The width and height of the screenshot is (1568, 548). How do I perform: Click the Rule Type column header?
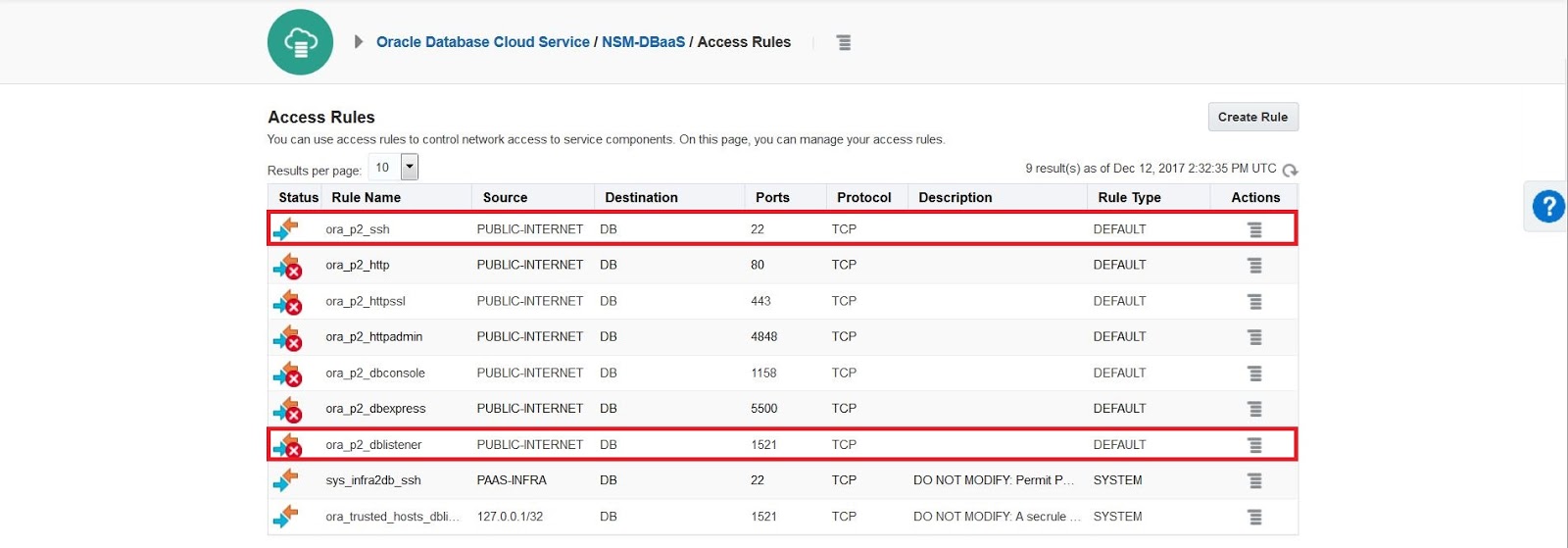coord(1129,197)
